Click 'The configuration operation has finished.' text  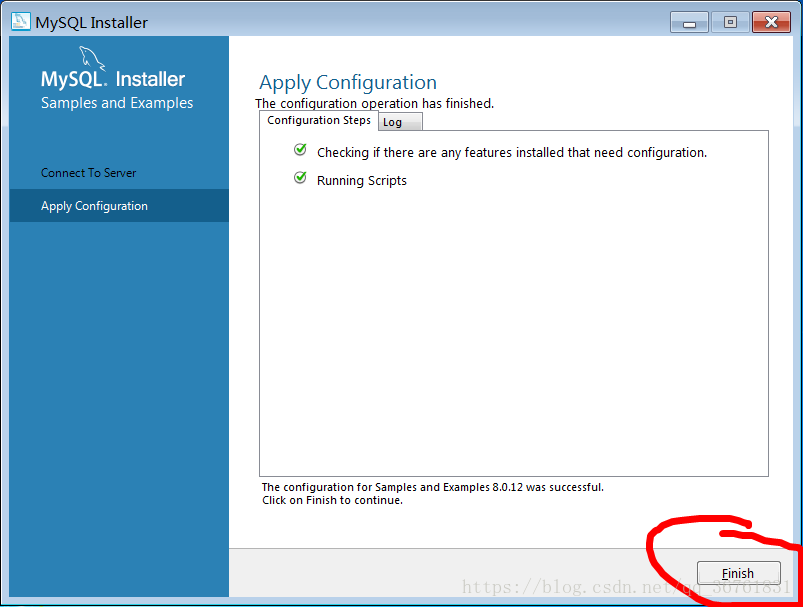[374, 103]
